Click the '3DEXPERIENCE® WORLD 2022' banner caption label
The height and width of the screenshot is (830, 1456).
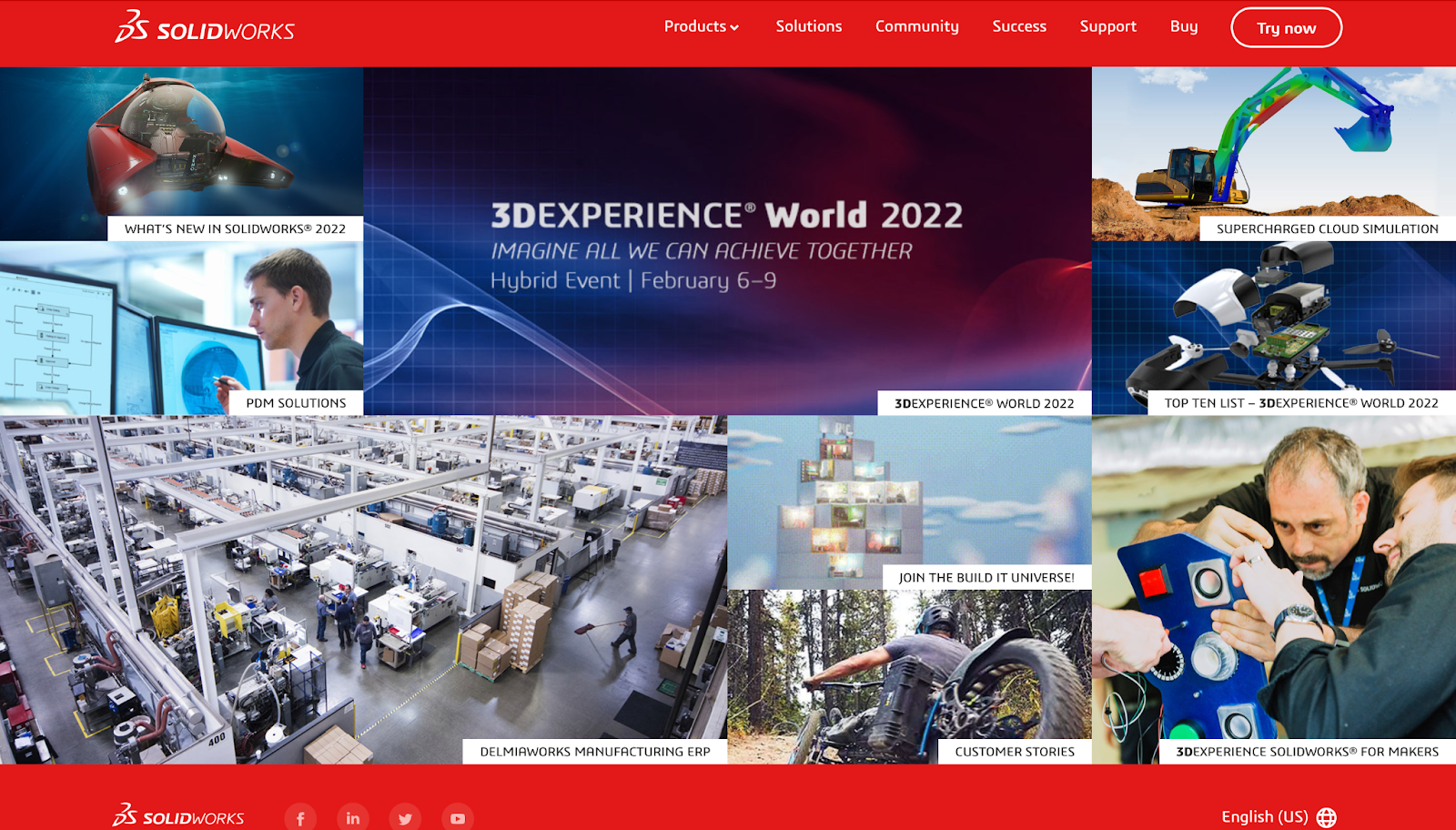coord(985,403)
